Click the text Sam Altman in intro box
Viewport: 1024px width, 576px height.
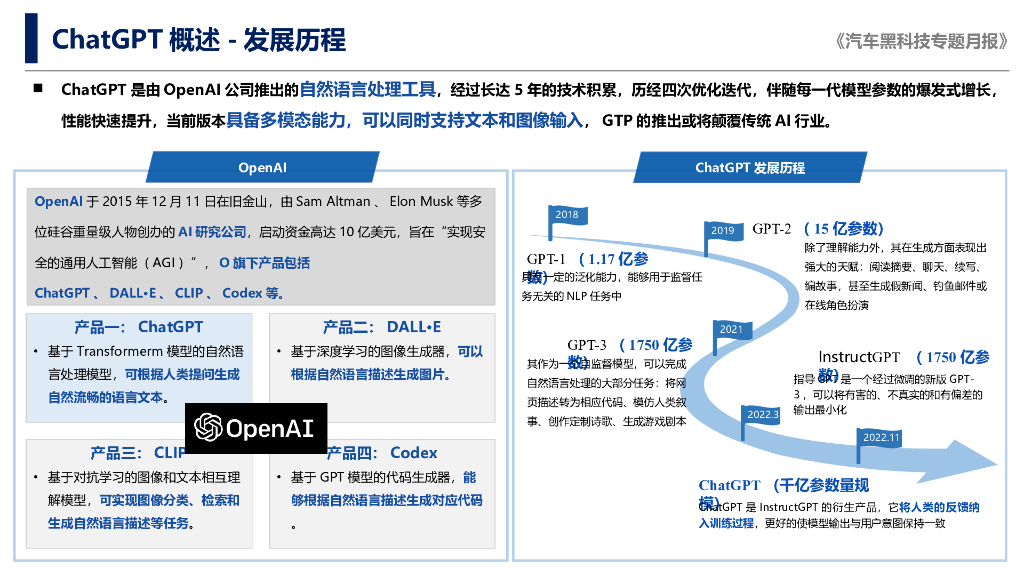(333, 201)
